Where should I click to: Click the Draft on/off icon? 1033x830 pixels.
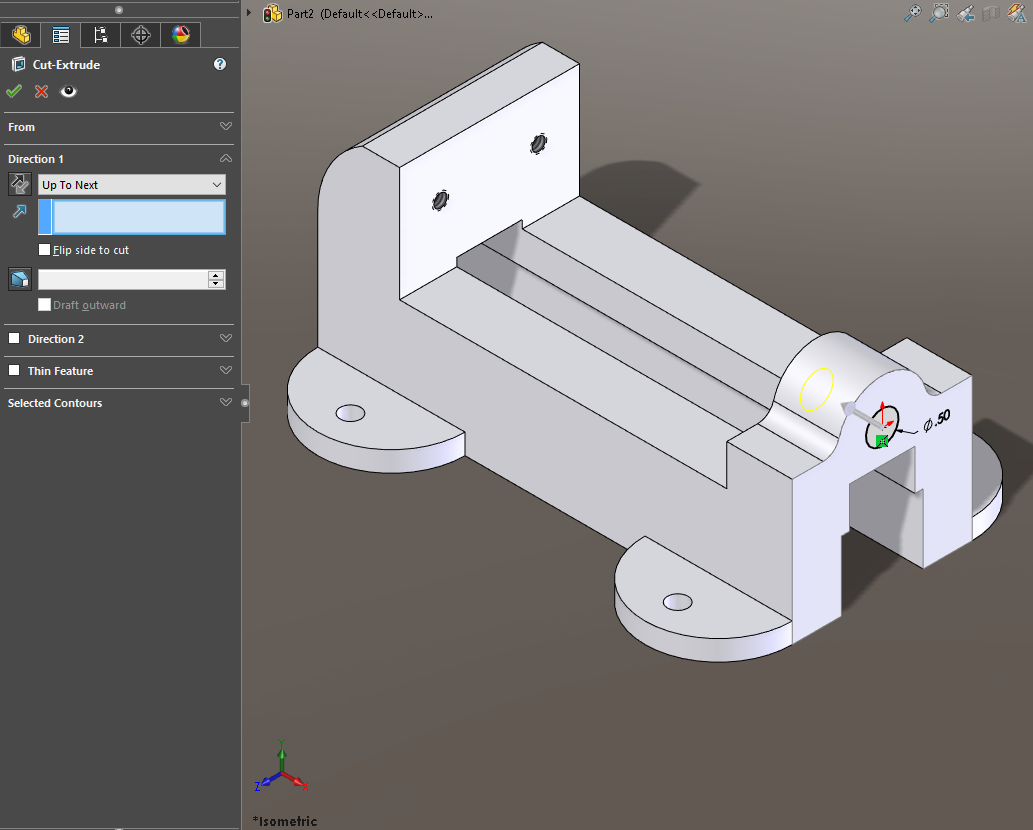(19, 278)
